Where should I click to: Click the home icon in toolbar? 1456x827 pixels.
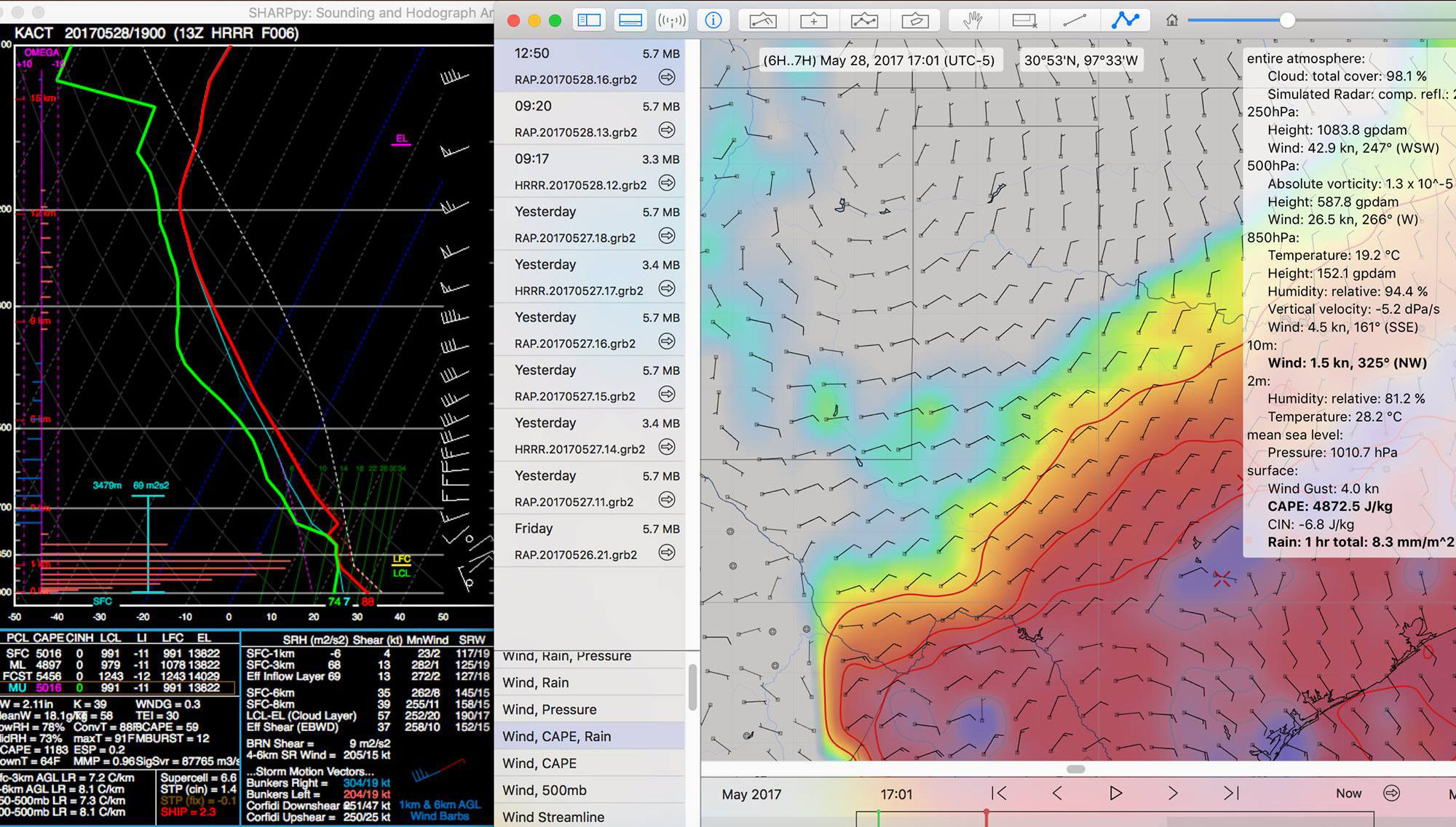point(1172,20)
